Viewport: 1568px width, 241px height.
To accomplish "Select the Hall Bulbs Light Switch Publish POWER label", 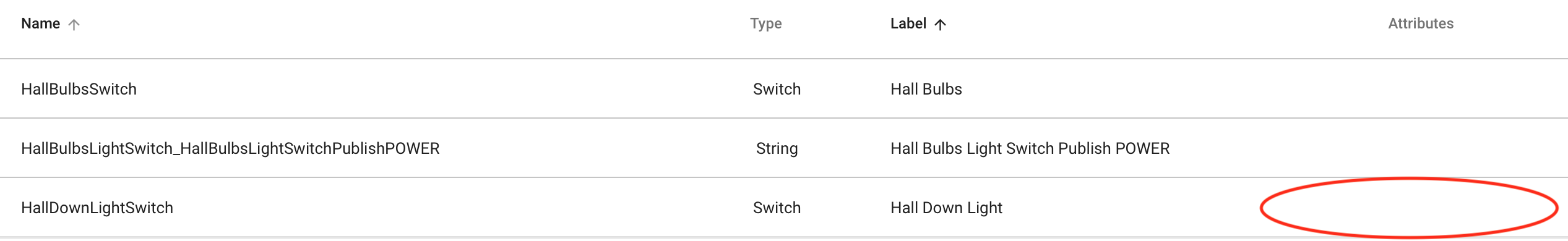I will (1030, 148).
